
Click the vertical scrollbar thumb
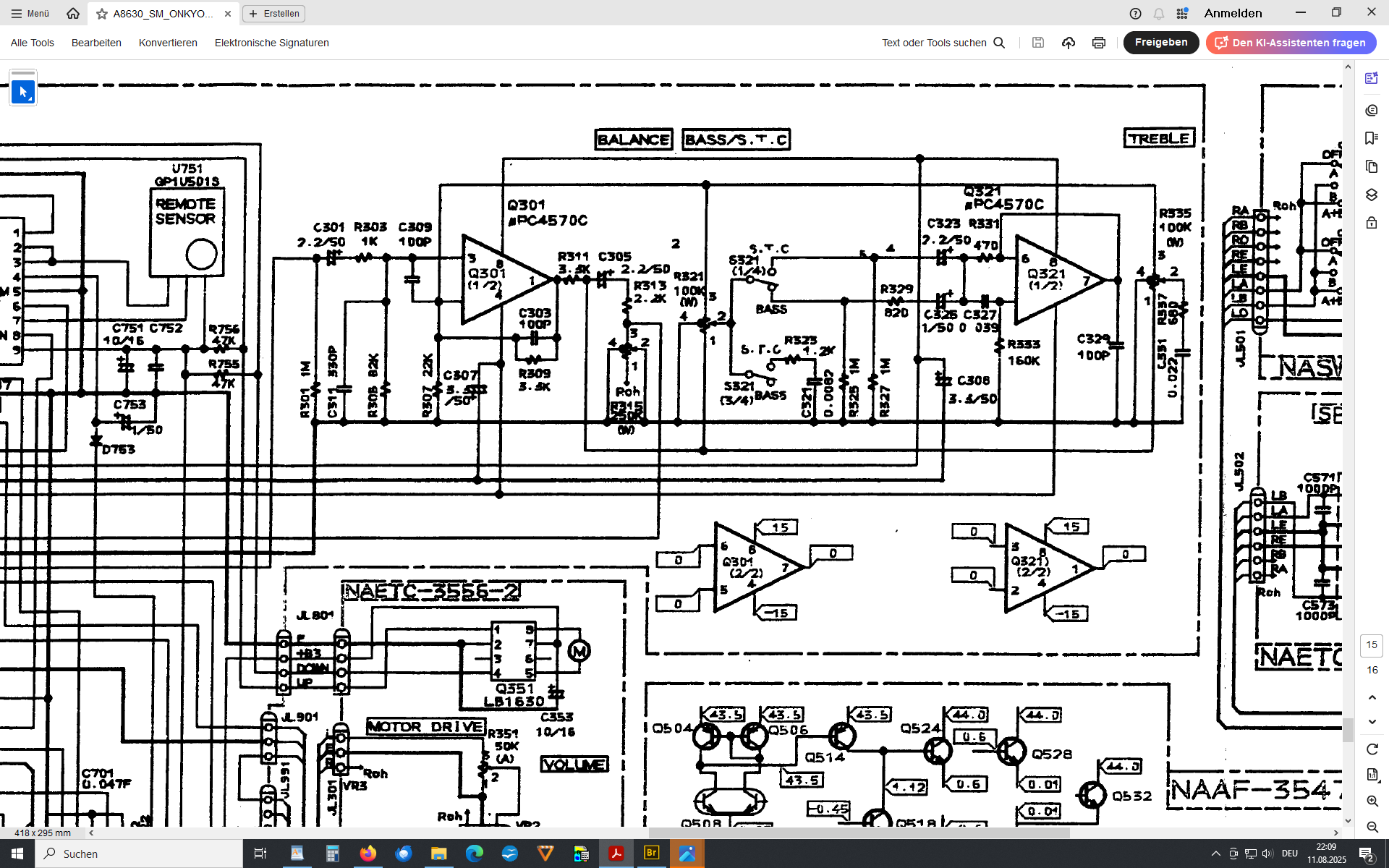coord(1347,730)
